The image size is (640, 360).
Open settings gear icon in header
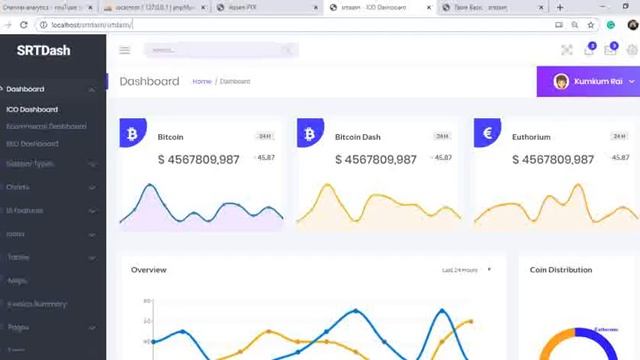pyautogui.click(x=632, y=50)
